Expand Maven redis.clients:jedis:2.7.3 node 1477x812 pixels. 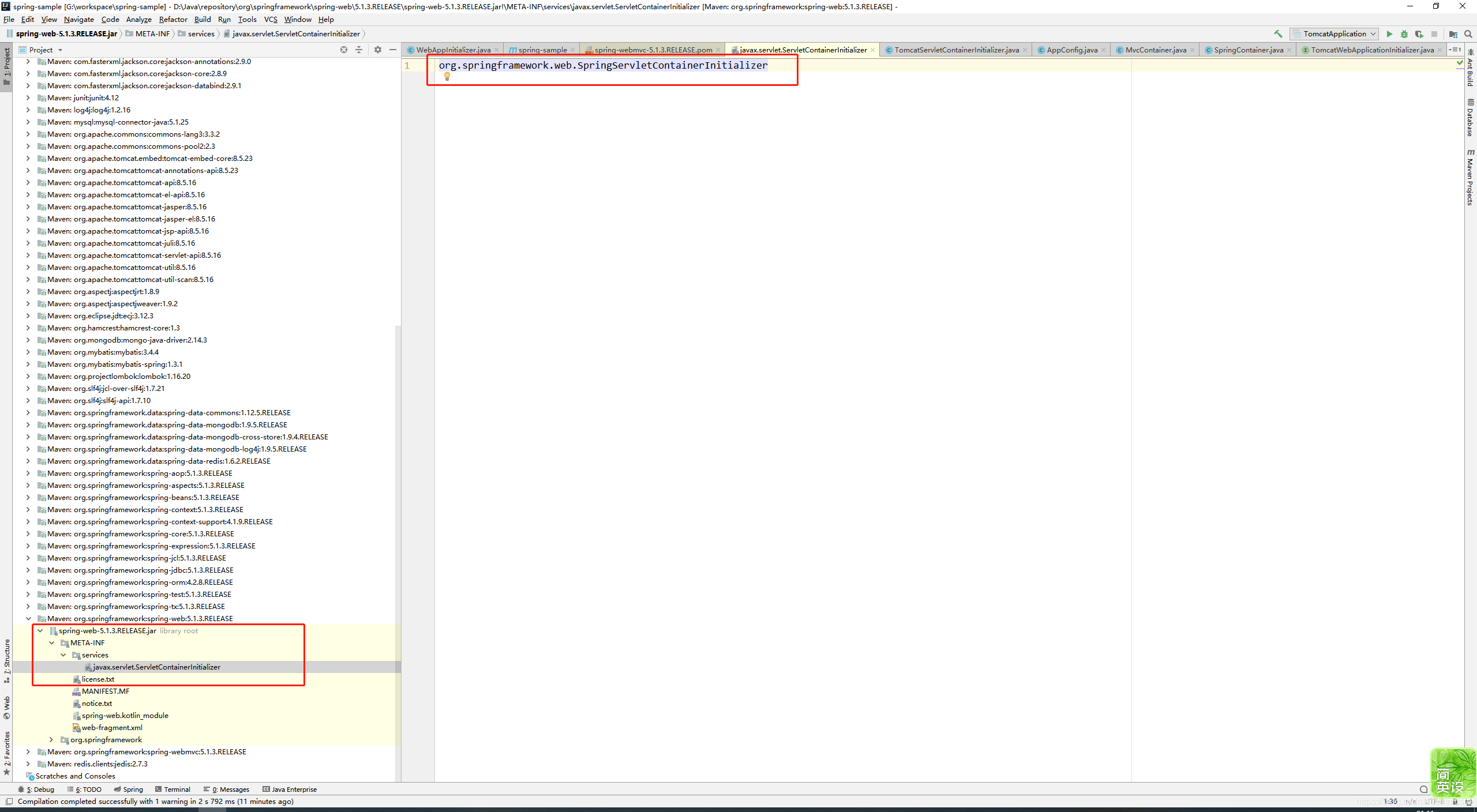coord(28,764)
